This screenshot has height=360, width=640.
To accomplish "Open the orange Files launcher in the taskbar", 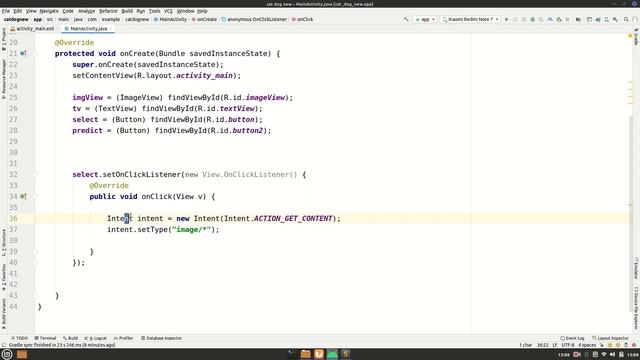I will [22, 354].
